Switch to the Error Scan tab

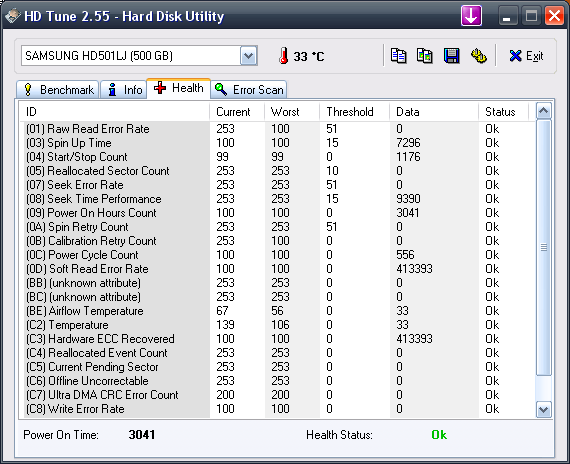tap(249, 89)
